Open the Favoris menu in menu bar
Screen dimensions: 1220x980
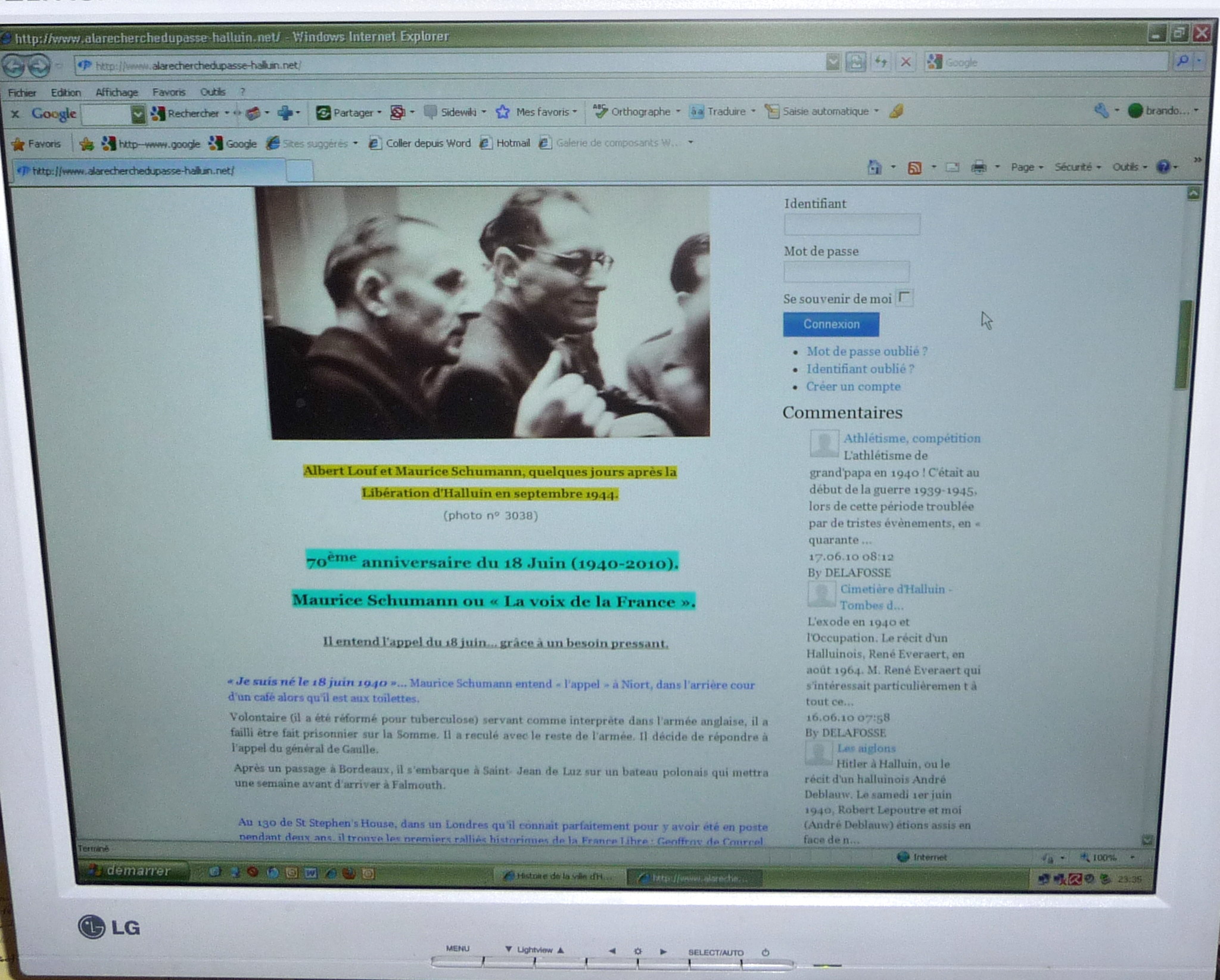[x=169, y=92]
